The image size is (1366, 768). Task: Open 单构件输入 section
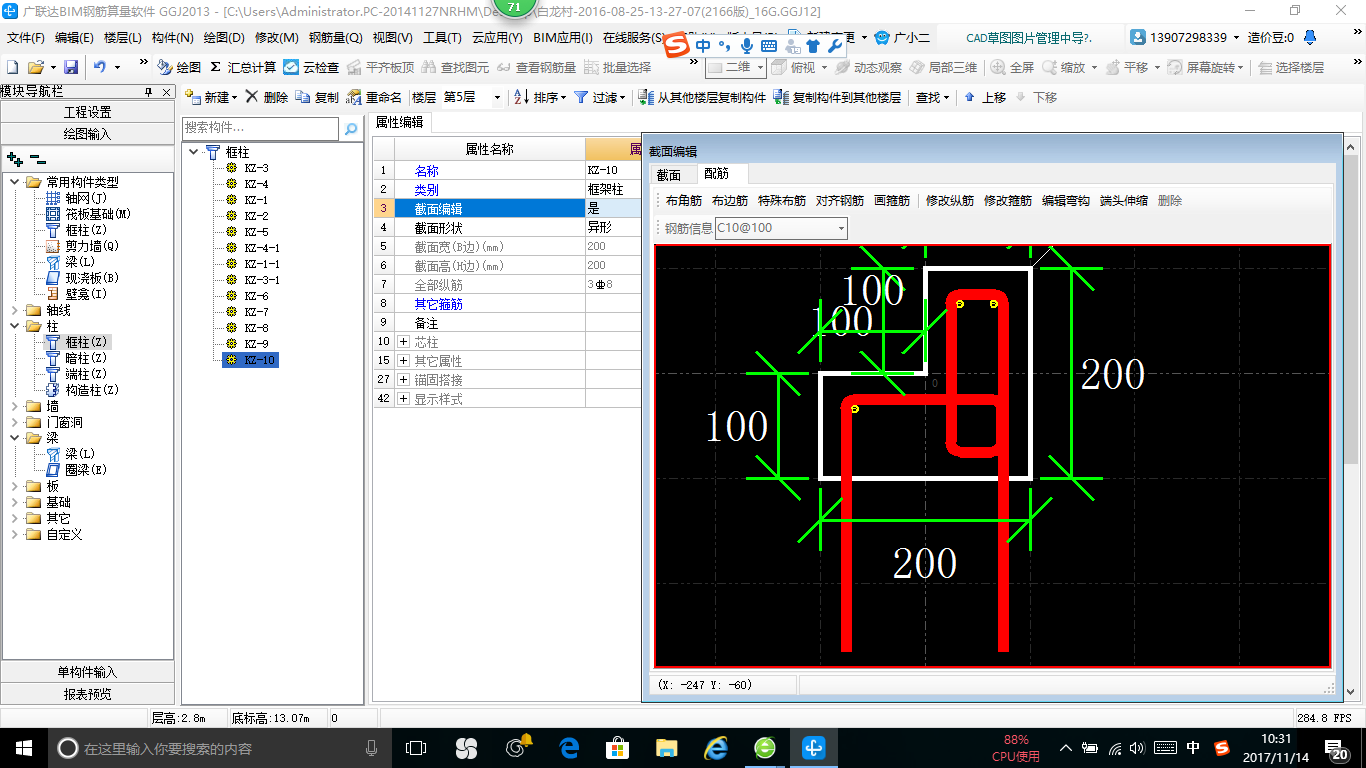pyautogui.click(x=88, y=672)
